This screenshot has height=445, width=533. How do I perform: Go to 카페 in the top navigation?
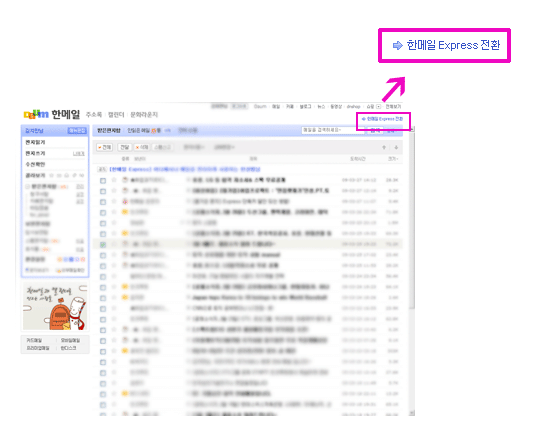pos(290,106)
